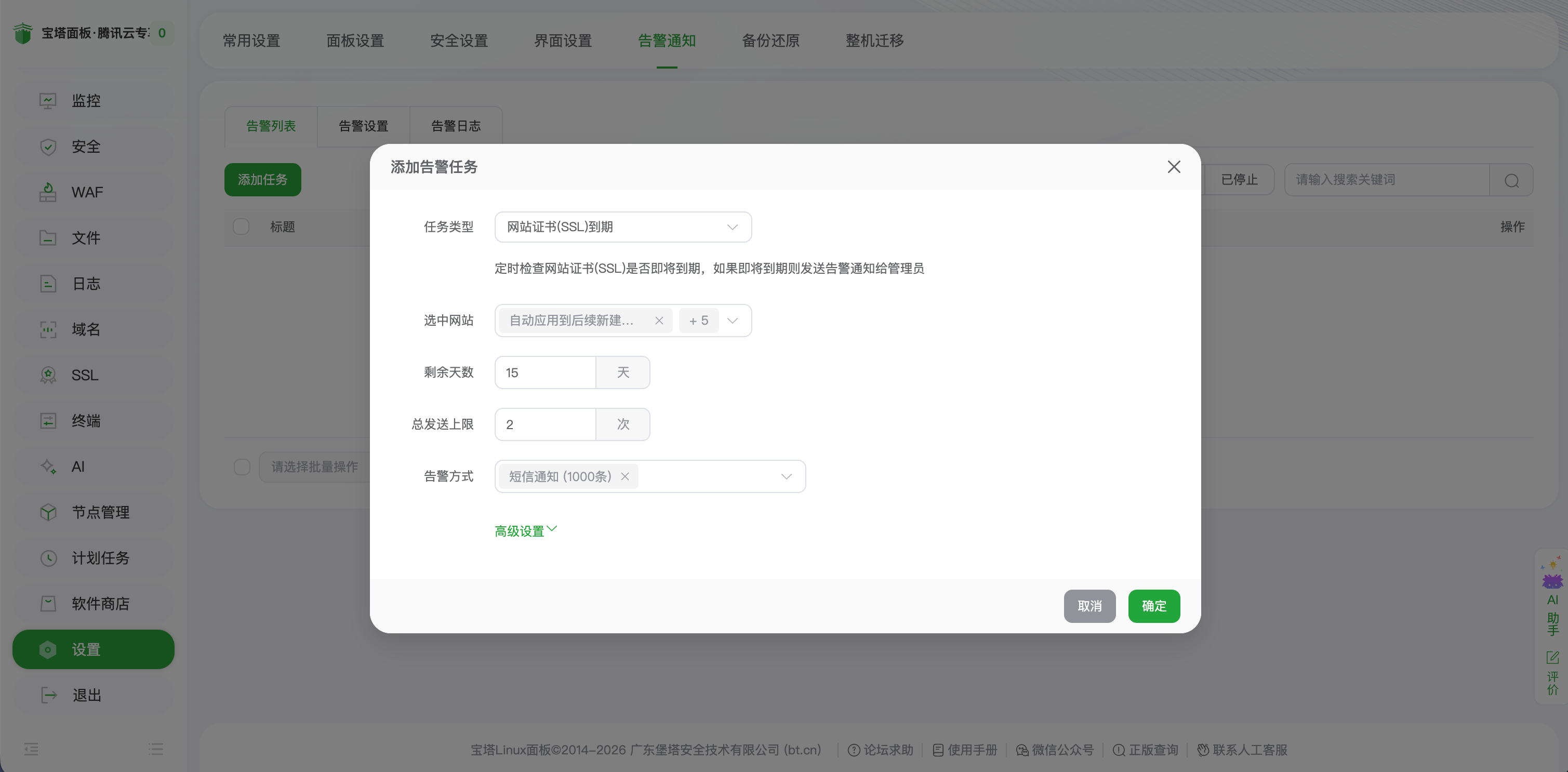Click the 退出 logout icon in sidebar
The width and height of the screenshot is (1568, 772).
click(x=48, y=695)
